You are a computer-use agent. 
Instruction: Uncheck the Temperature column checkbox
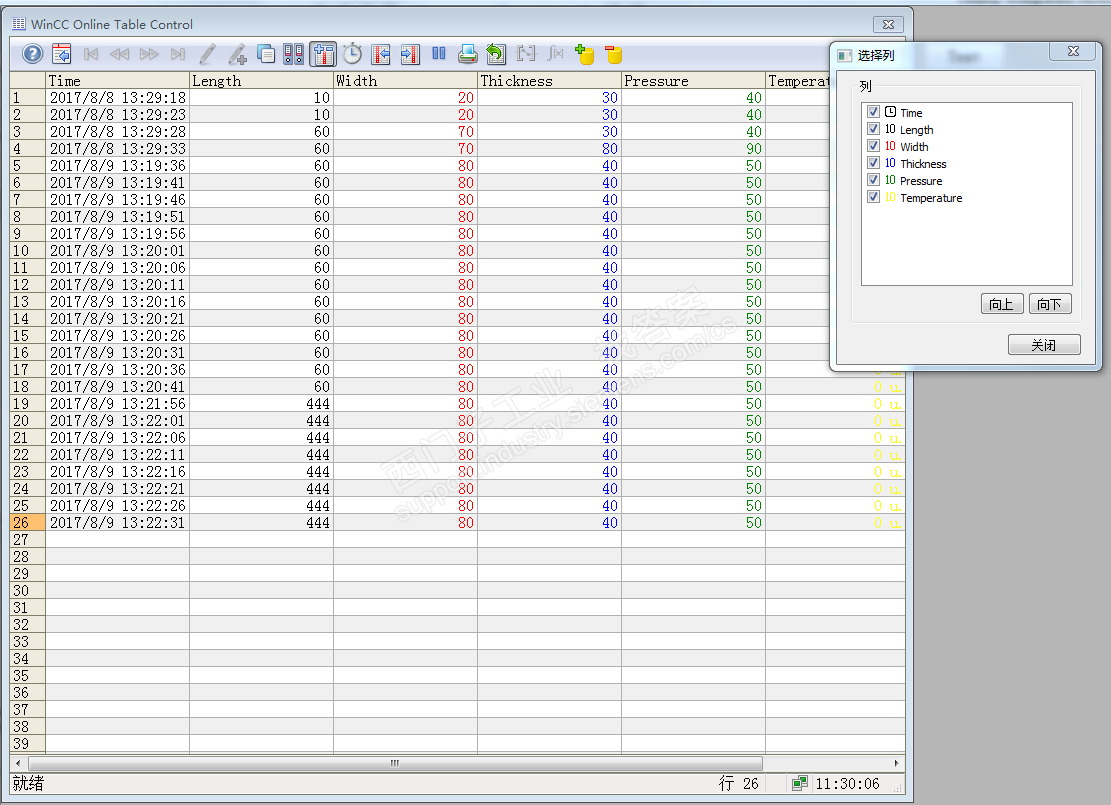(874, 197)
